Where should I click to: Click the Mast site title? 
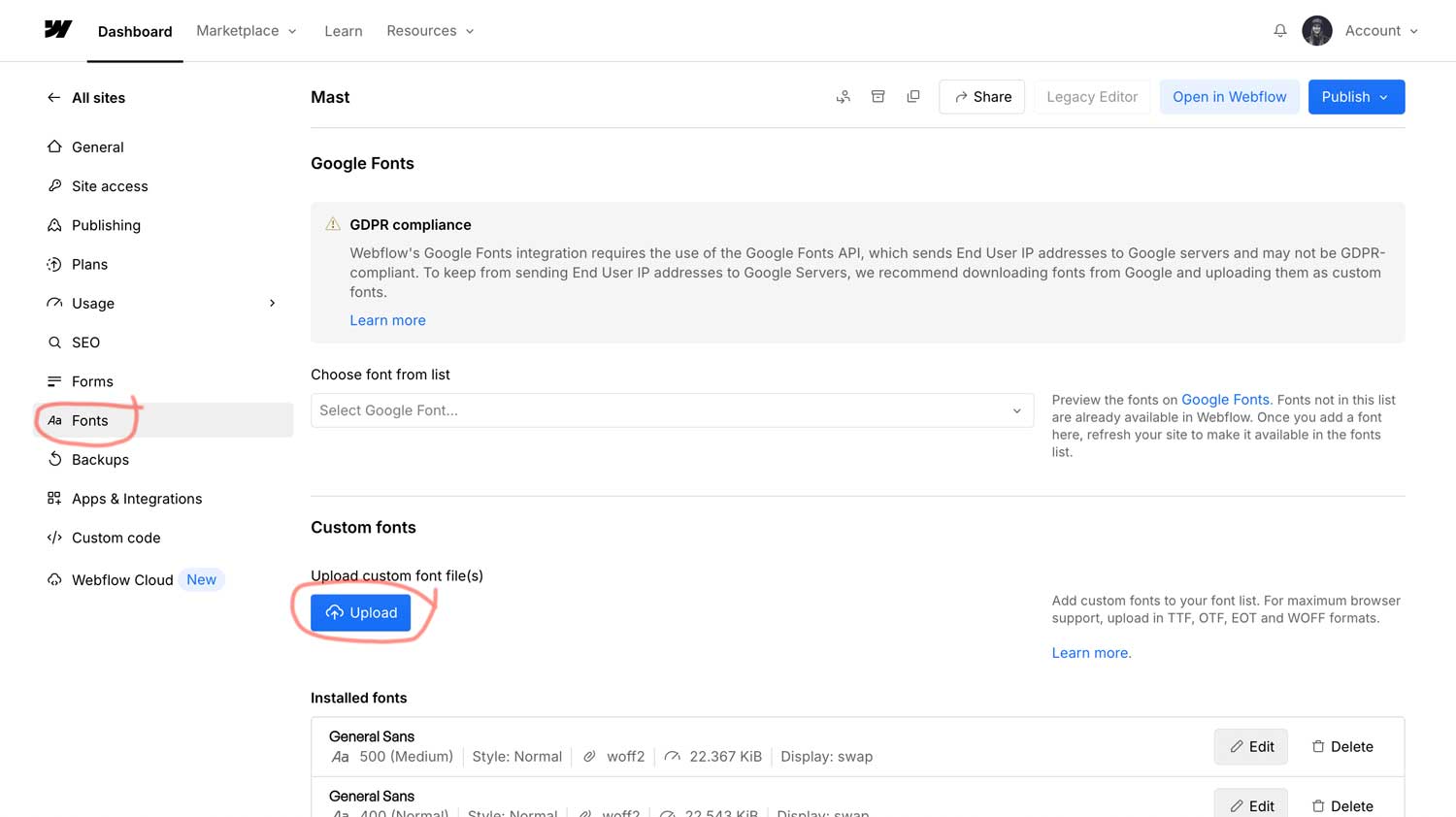click(x=330, y=97)
